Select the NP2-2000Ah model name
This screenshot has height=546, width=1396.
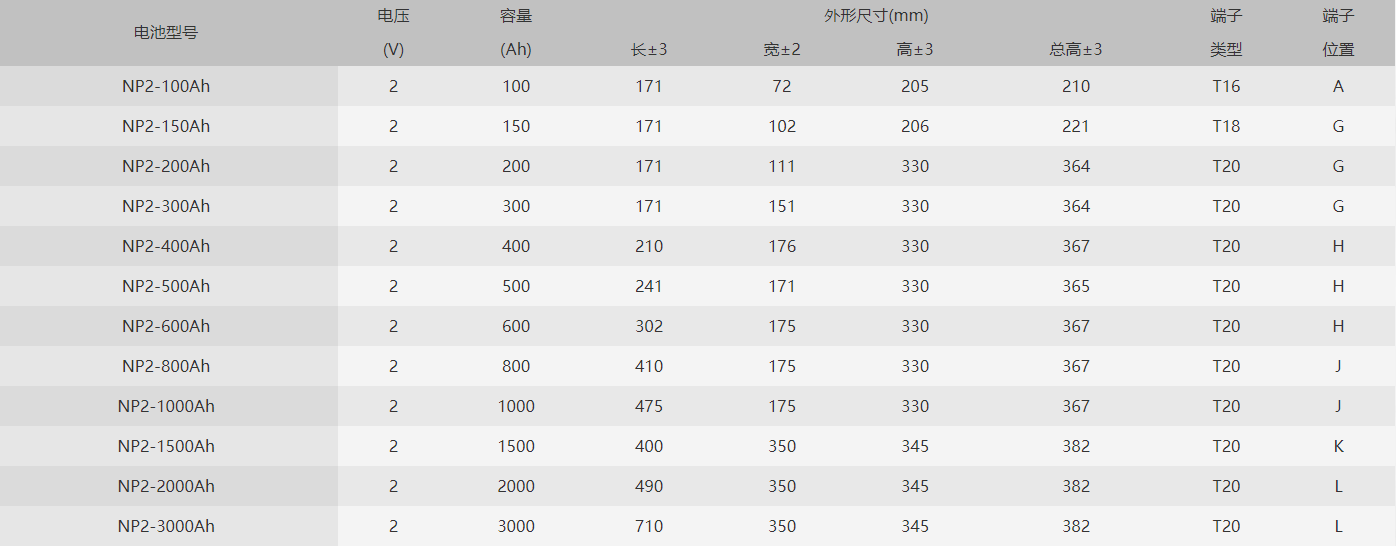click(x=166, y=486)
